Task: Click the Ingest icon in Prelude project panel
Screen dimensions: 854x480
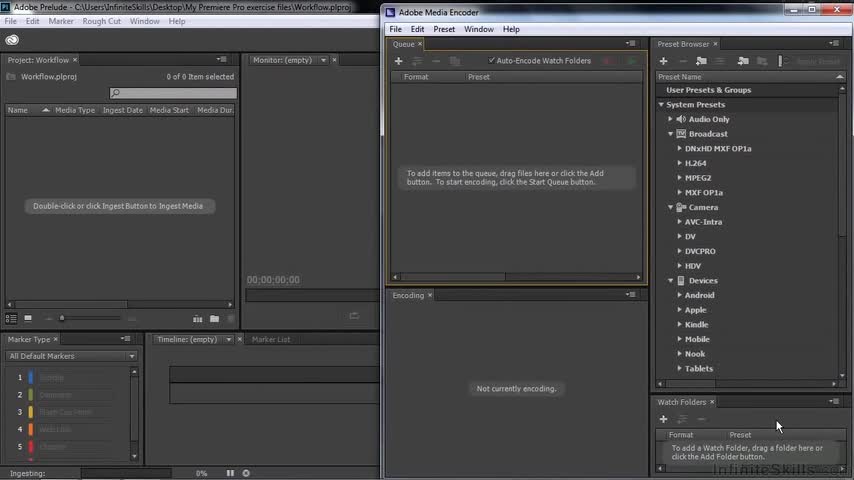Action: 198,319
